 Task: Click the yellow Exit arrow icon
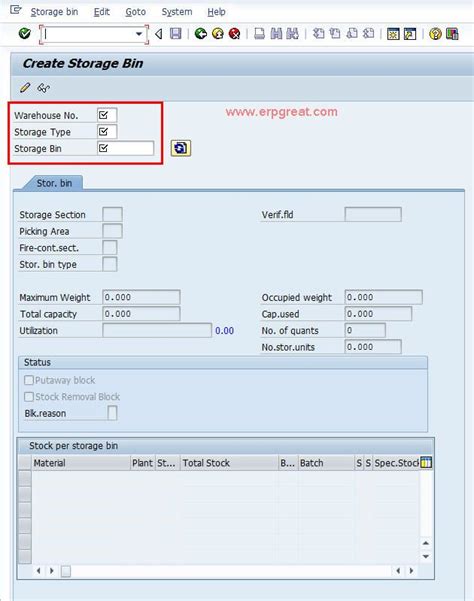click(218, 34)
